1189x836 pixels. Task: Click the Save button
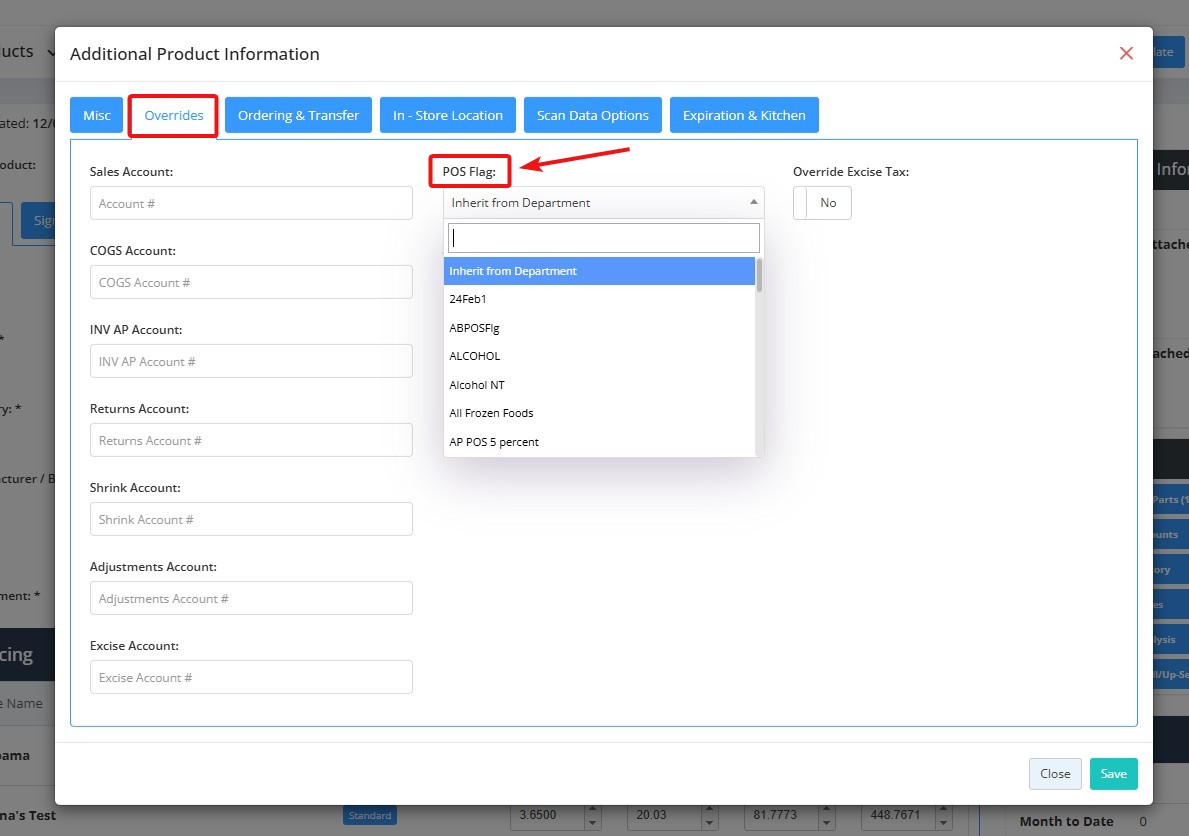pyautogui.click(x=1113, y=774)
